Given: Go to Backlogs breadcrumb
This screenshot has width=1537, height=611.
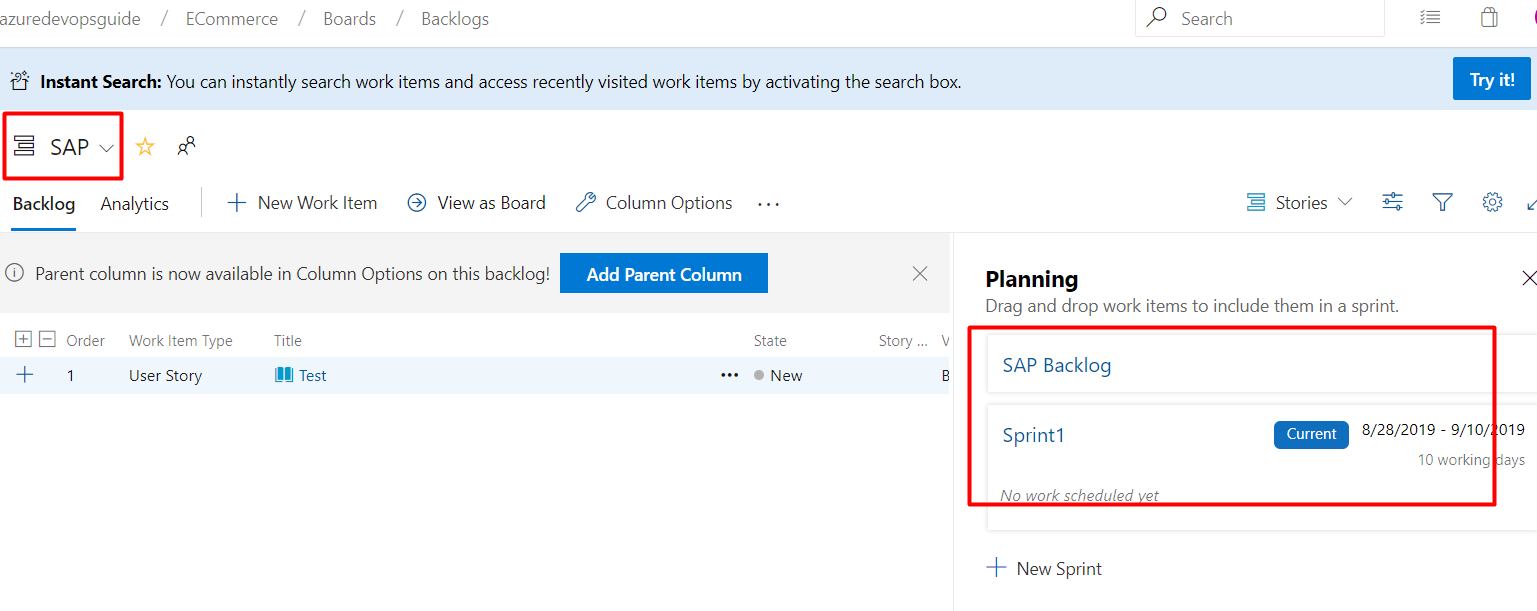Looking at the screenshot, I should click(455, 19).
